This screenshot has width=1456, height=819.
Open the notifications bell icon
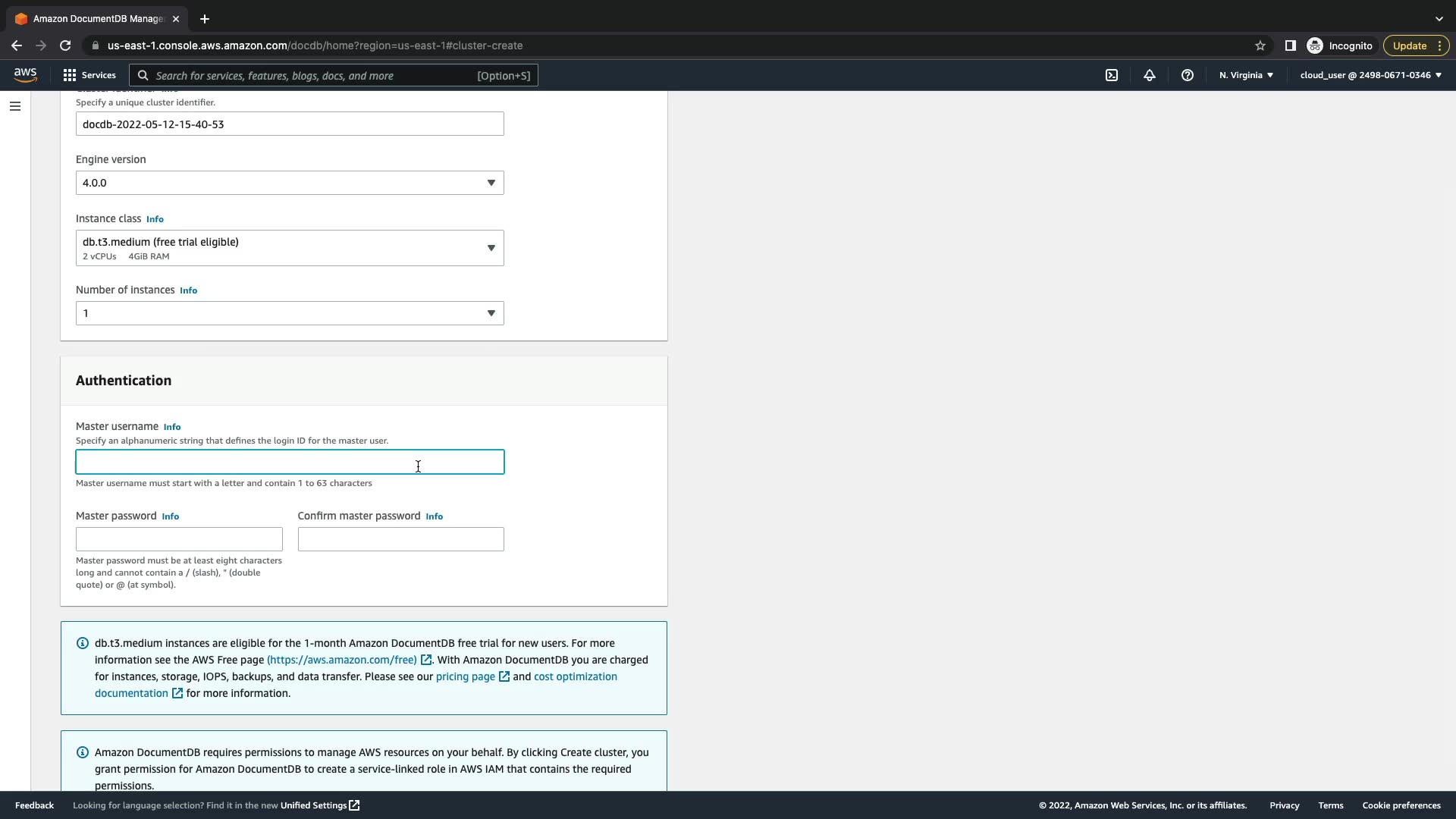click(x=1150, y=75)
